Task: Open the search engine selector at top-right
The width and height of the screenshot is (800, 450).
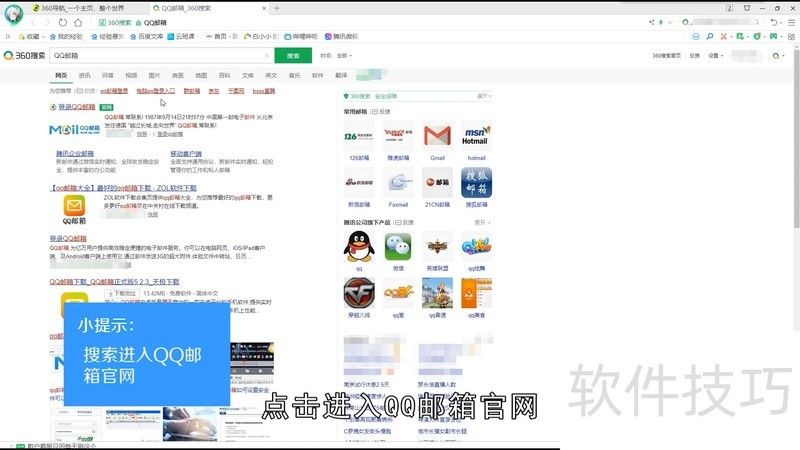Action: click(688, 22)
